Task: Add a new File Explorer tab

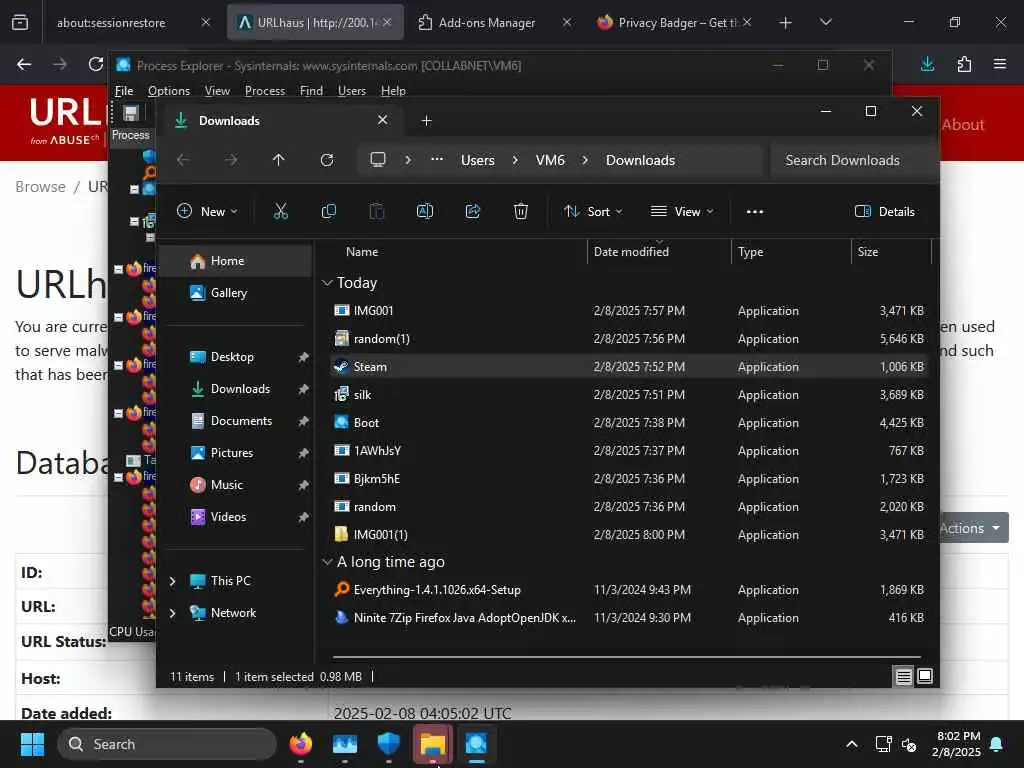Action: [426, 121]
